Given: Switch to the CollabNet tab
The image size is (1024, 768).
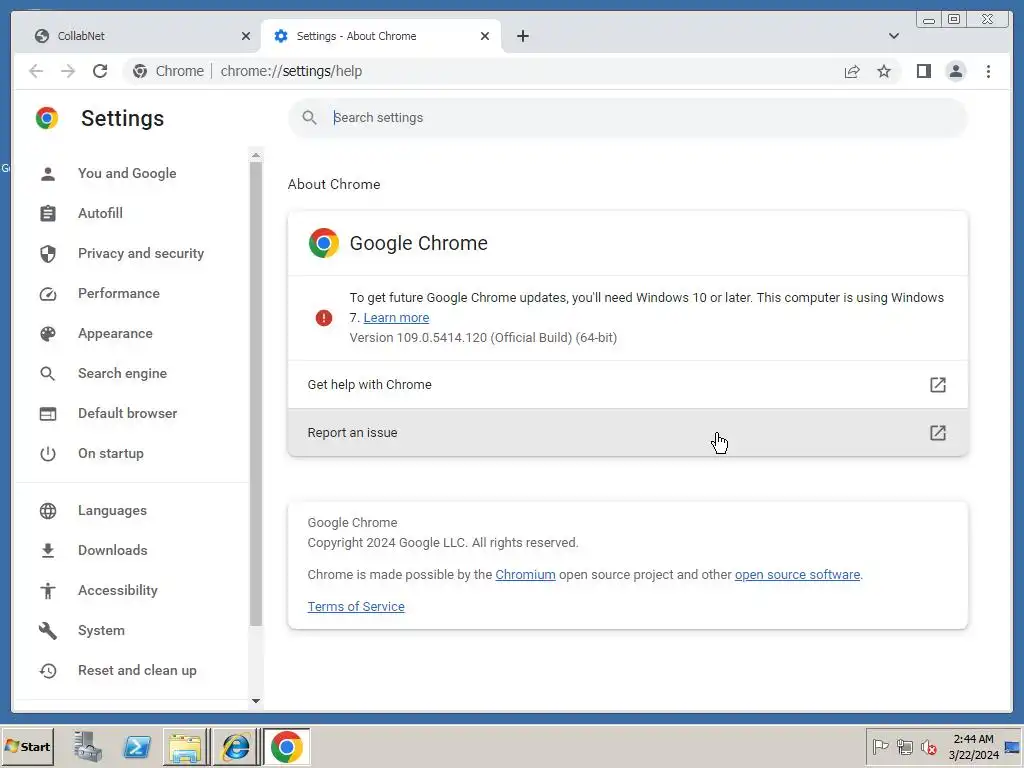Looking at the screenshot, I should coord(136,36).
